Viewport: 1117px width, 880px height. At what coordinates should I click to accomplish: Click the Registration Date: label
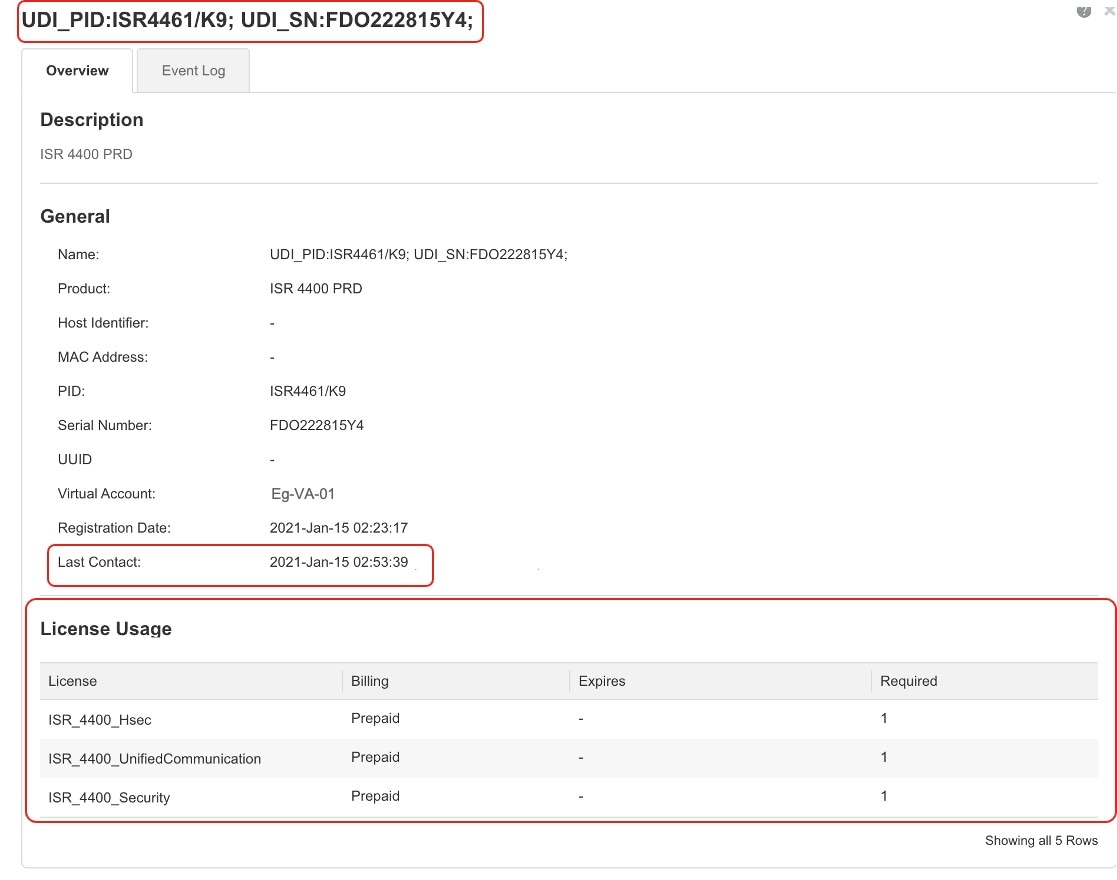(x=114, y=528)
